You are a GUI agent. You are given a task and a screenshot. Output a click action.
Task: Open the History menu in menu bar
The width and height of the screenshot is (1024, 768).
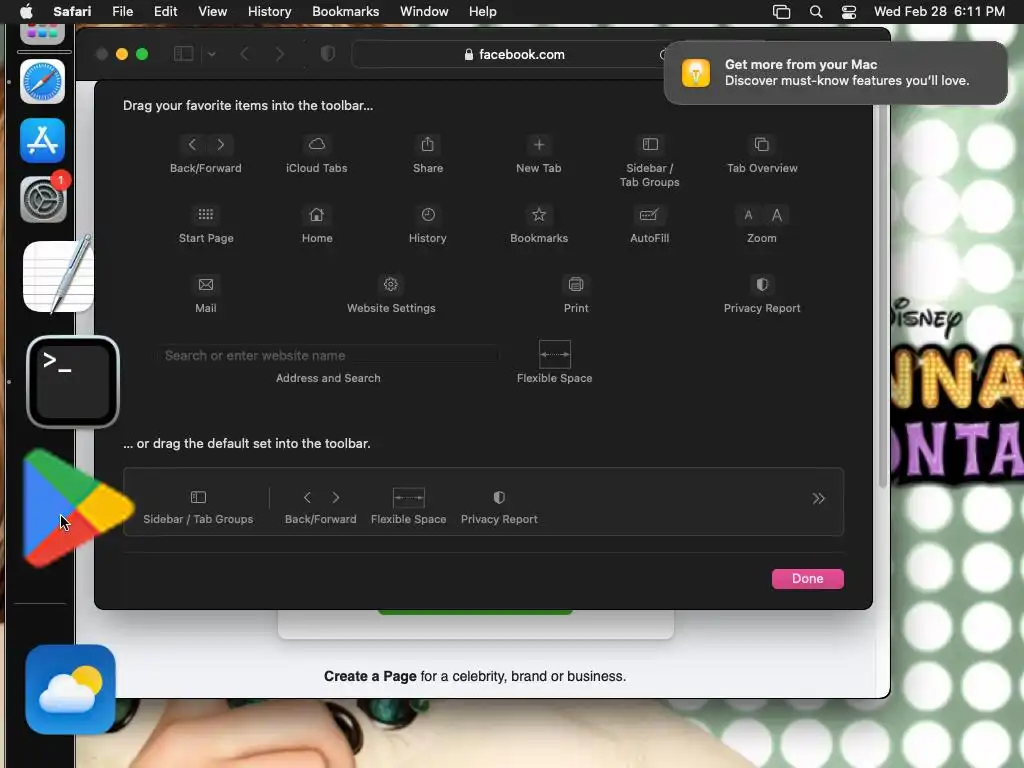tap(269, 11)
